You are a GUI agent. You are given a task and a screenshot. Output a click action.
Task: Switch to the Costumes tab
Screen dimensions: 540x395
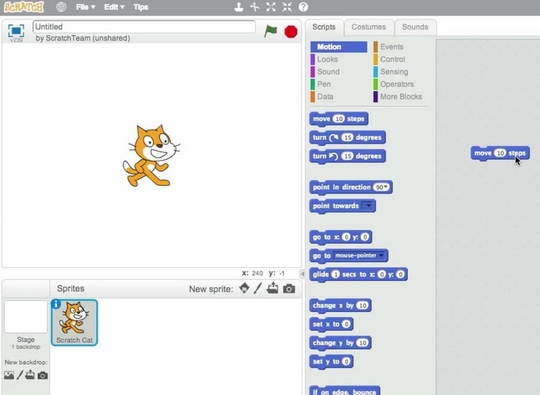[368, 27]
